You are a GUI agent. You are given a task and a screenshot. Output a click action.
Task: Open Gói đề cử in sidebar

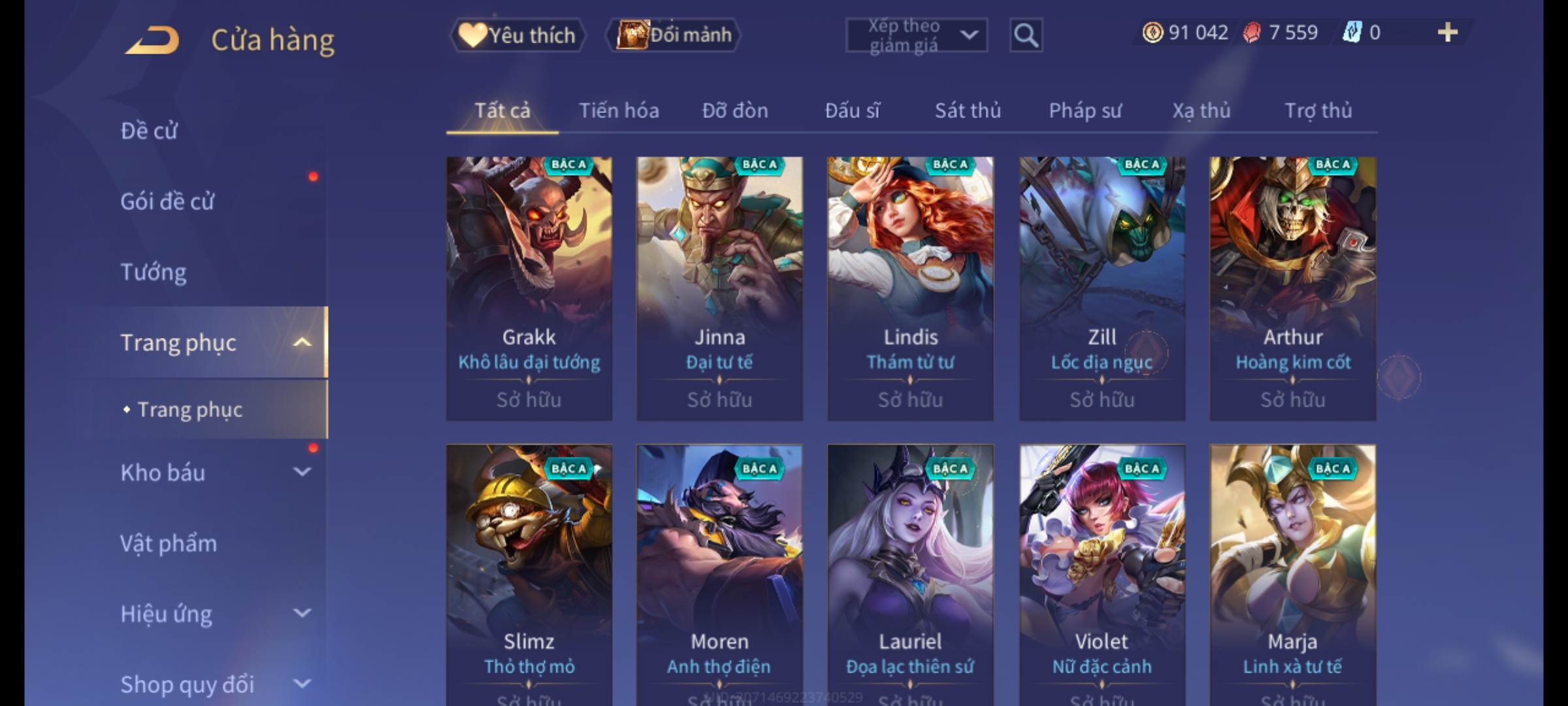coord(167,201)
